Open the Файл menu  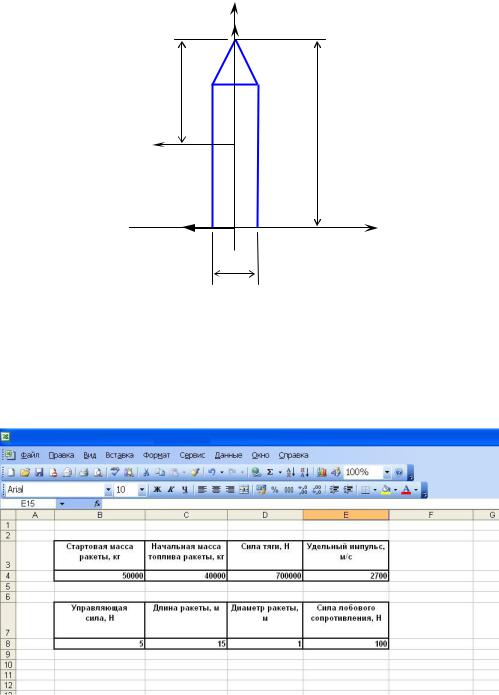[30, 455]
